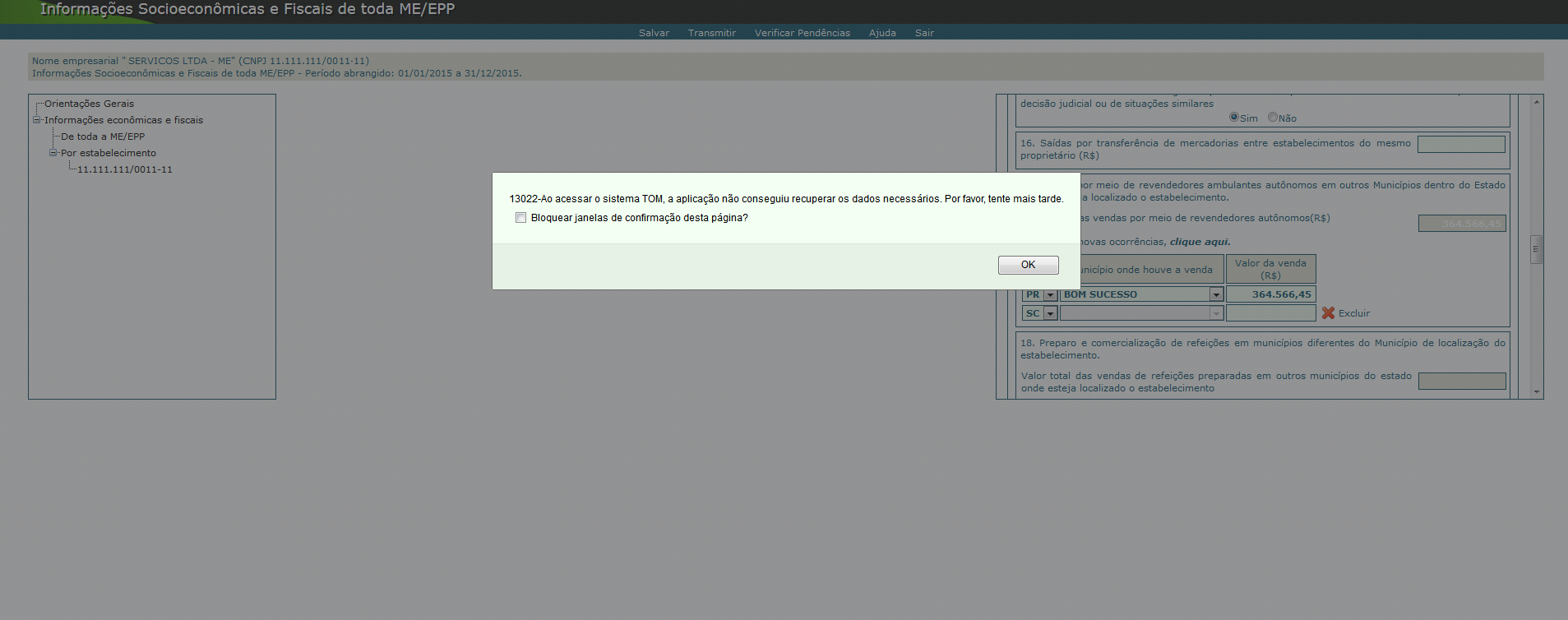Click the SC row sale value field
This screenshot has width=1568, height=620.
(x=1270, y=313)
